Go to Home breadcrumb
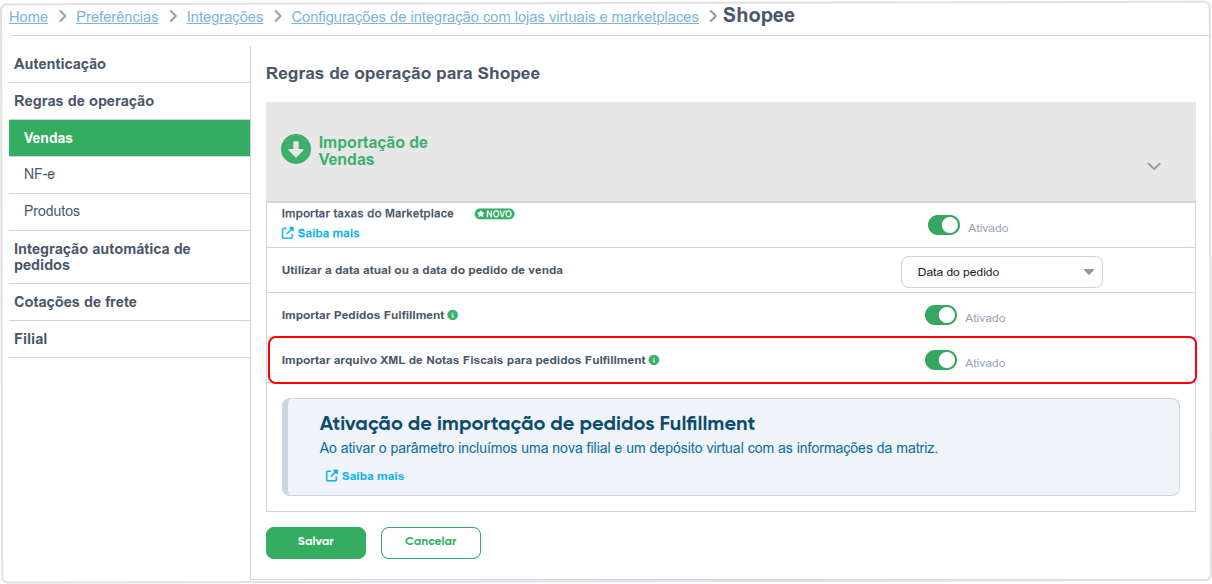This screenshot has width=1212, height=584. point(28,17)
